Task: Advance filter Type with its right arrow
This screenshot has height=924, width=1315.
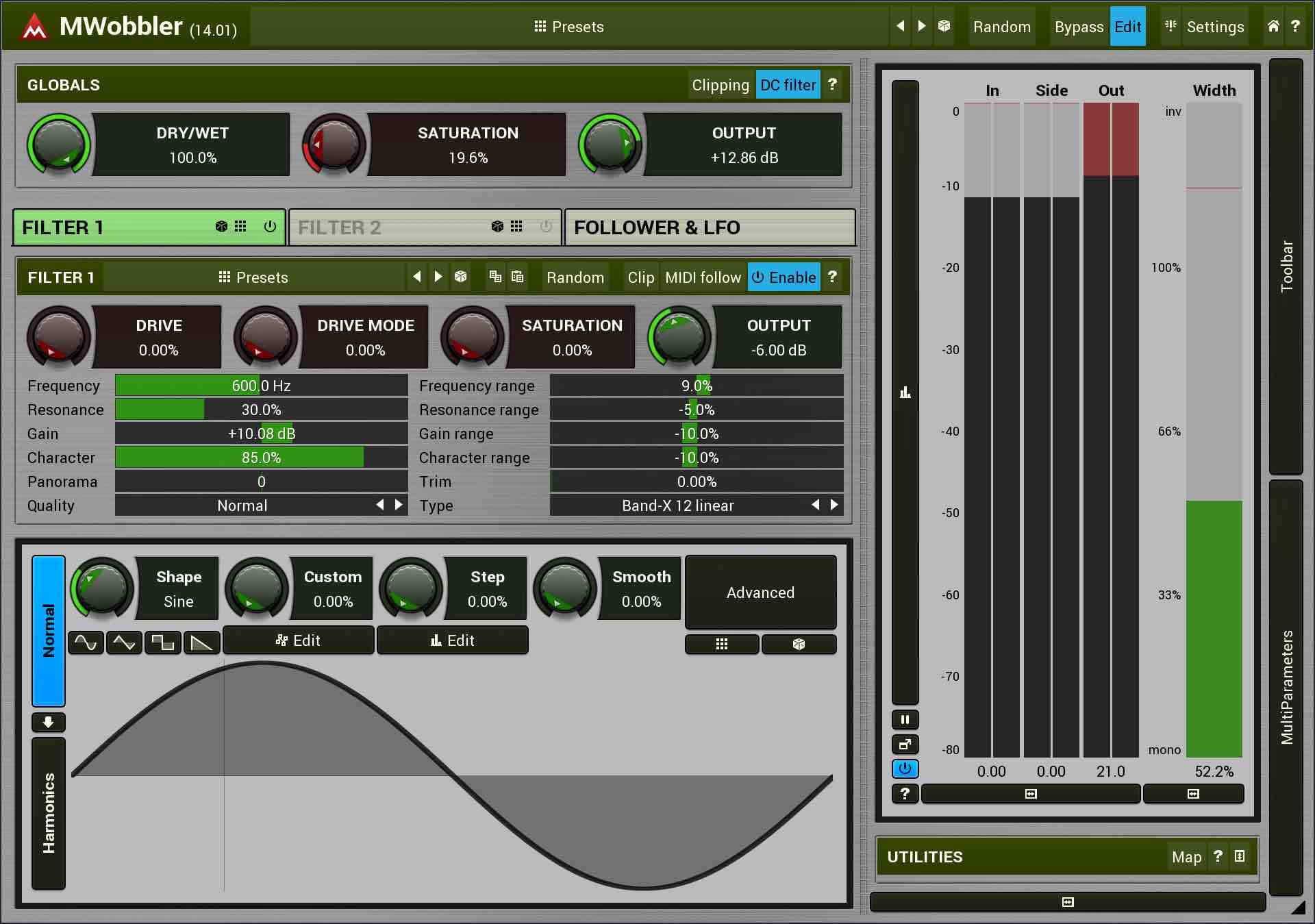Action: point(834,505)
